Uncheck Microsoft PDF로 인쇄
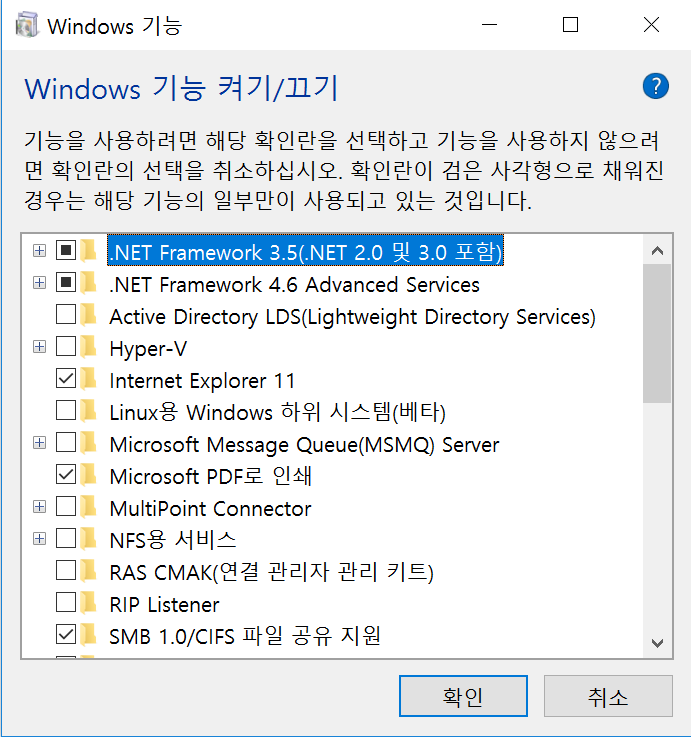The image size is (691, 737). point(66,474)
